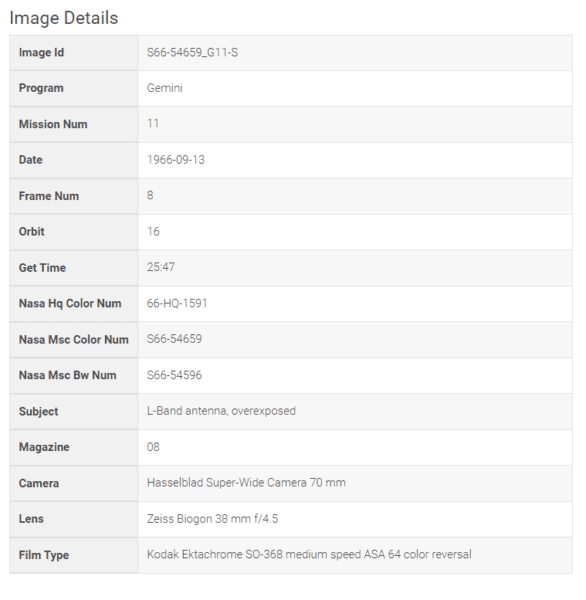The image size is (586, 600).
Task: Click the Mission Num value 11
Action: click(x=153, y=124)
